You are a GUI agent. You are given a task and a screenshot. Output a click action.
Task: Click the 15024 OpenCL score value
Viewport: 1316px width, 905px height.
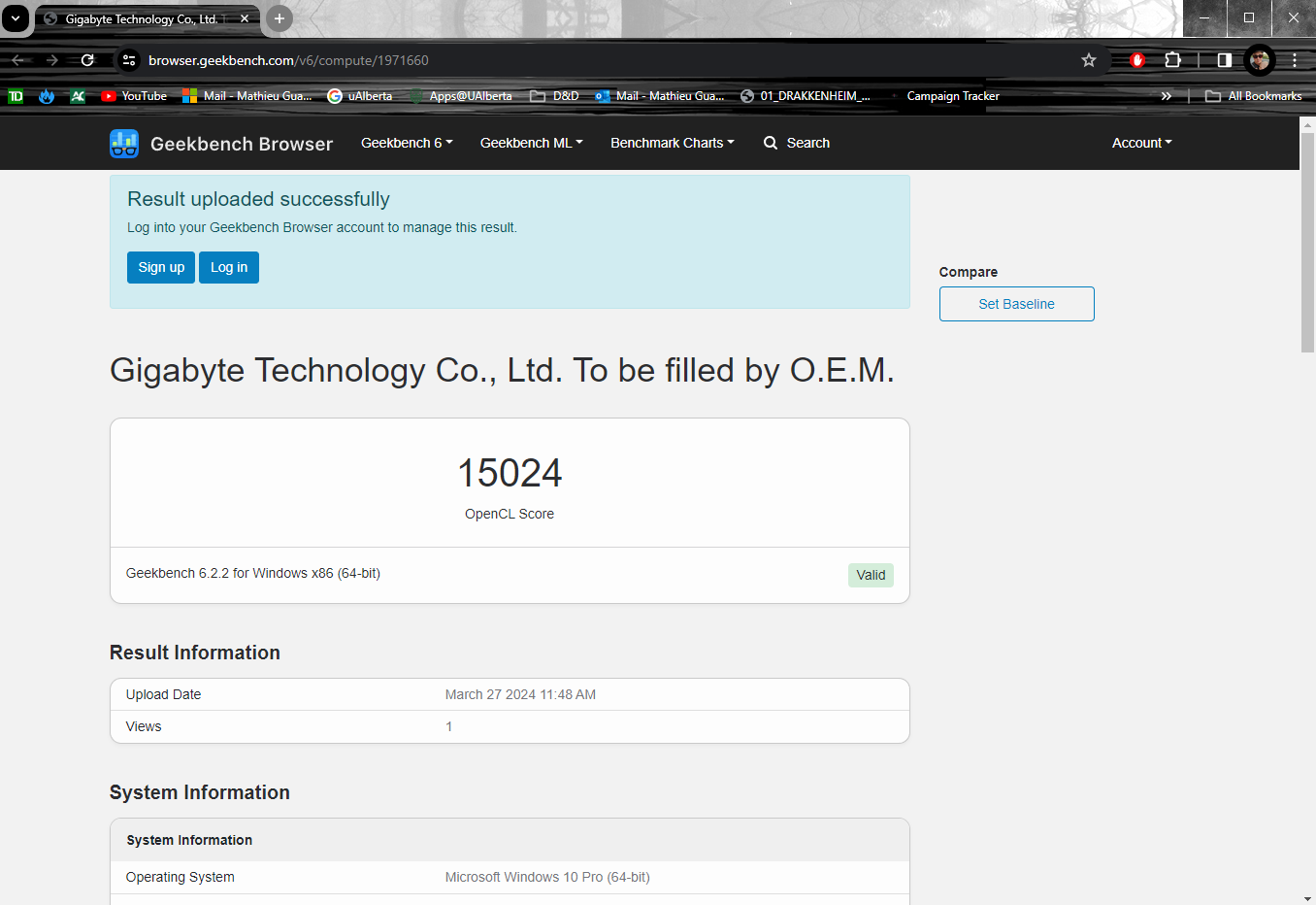point(510,473)
